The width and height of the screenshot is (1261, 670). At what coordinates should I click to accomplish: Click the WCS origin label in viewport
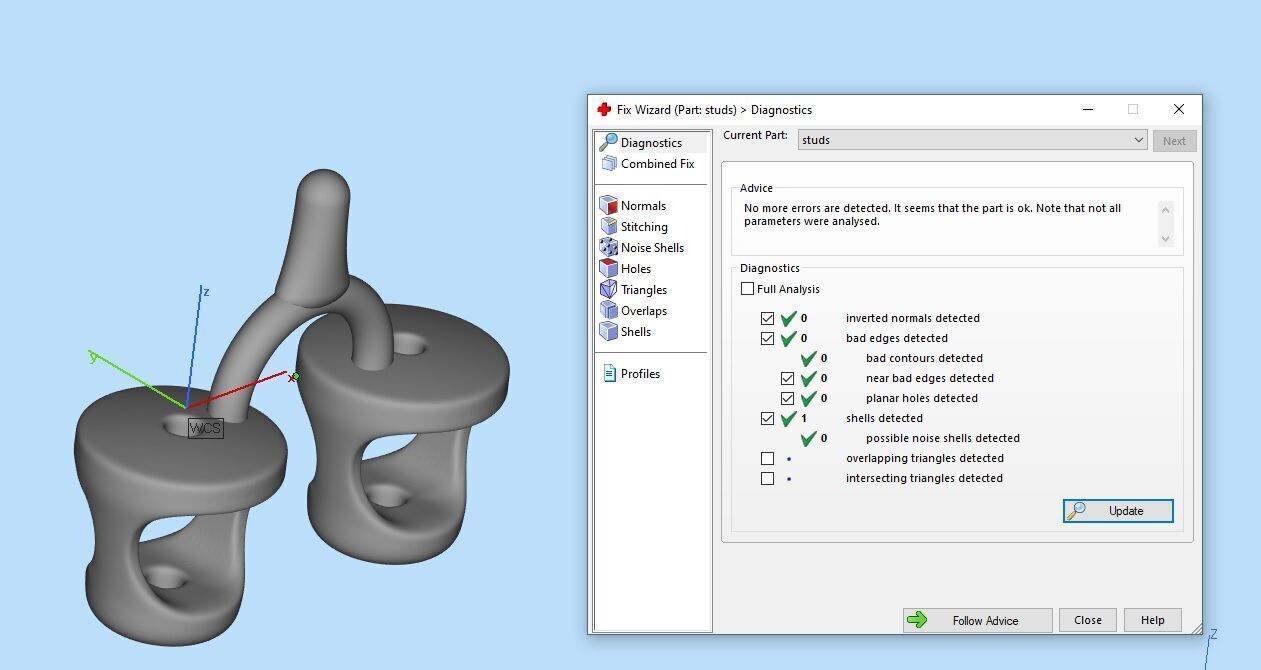[205, 428]
